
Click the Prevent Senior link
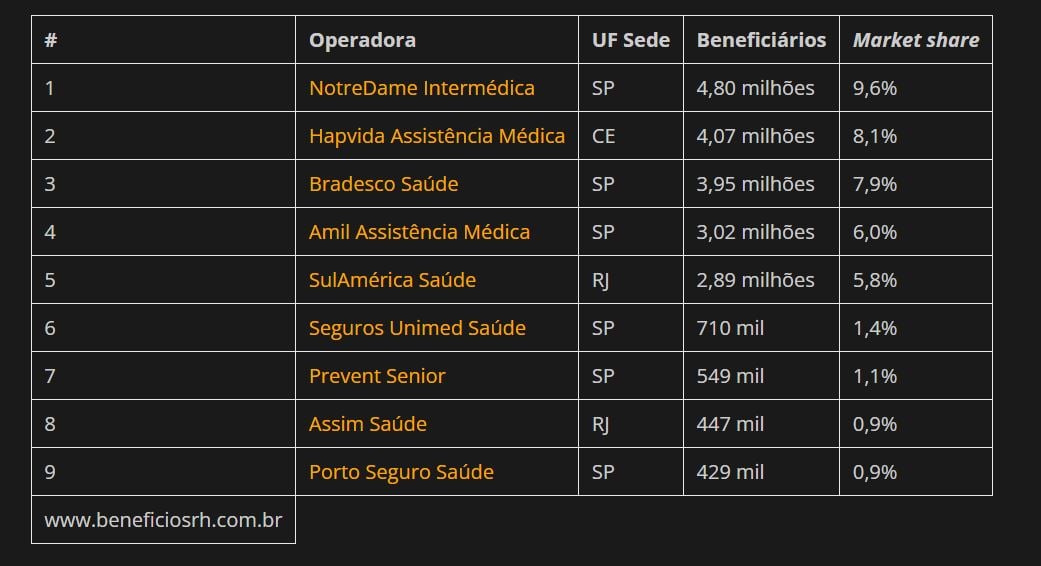point(377,376)
